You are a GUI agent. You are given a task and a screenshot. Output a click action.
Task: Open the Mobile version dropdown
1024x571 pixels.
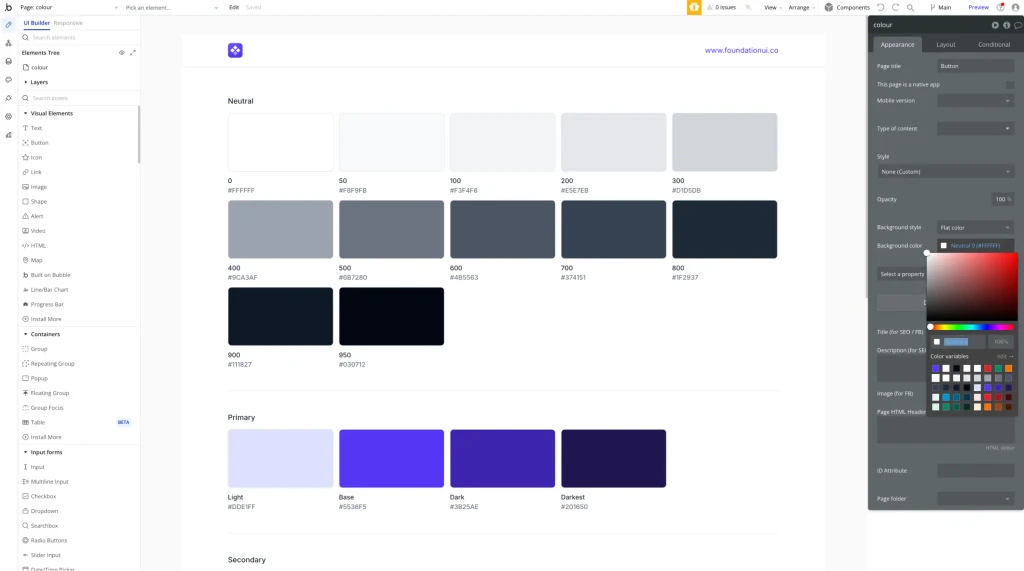click(975, 101)
